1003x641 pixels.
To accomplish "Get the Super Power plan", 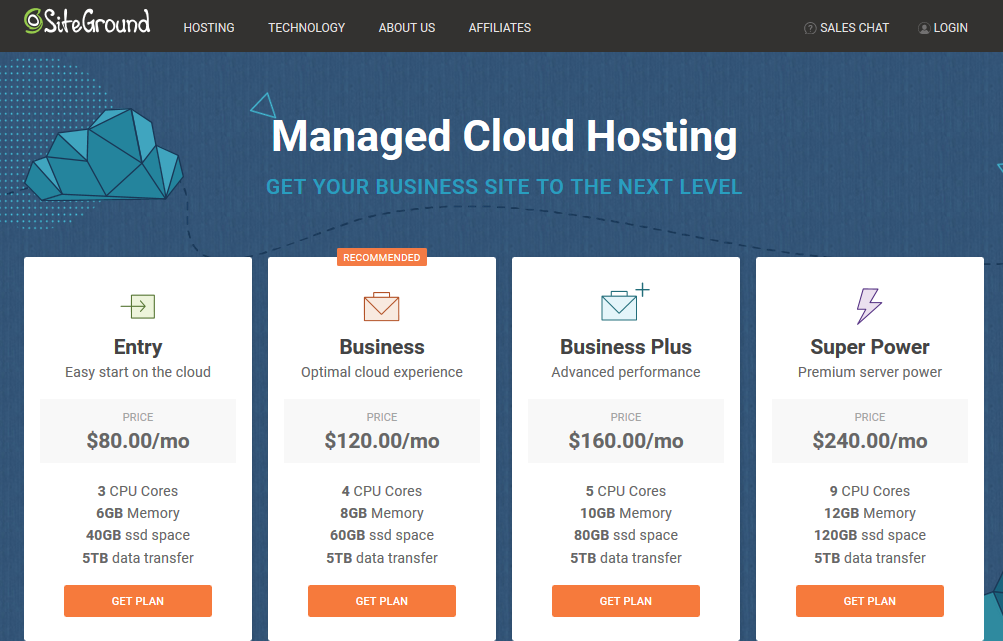I will (x=870, y=601).
